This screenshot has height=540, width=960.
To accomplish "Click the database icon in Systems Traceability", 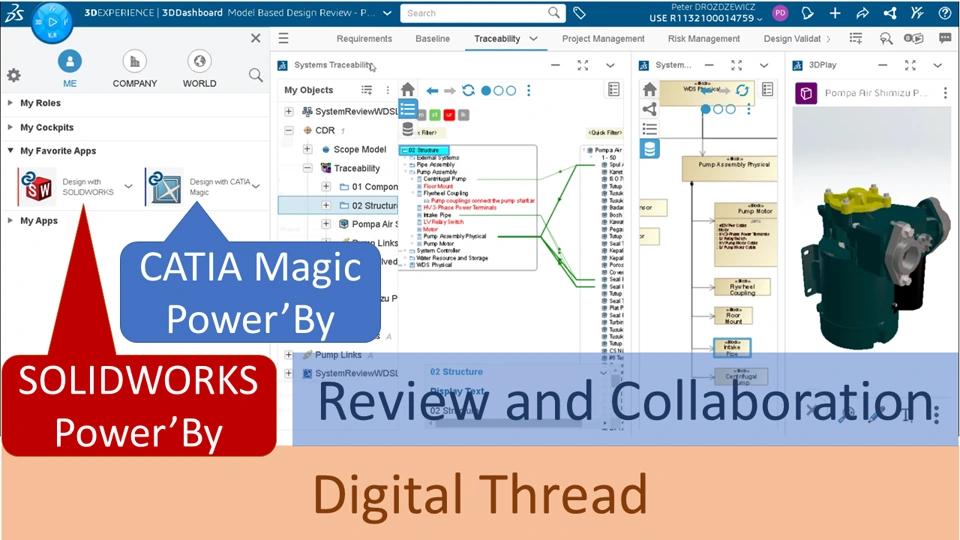I will tap(408, 129).
